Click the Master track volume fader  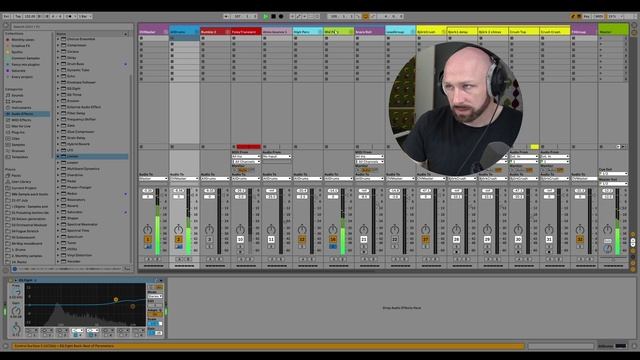[x=617, y=222]
